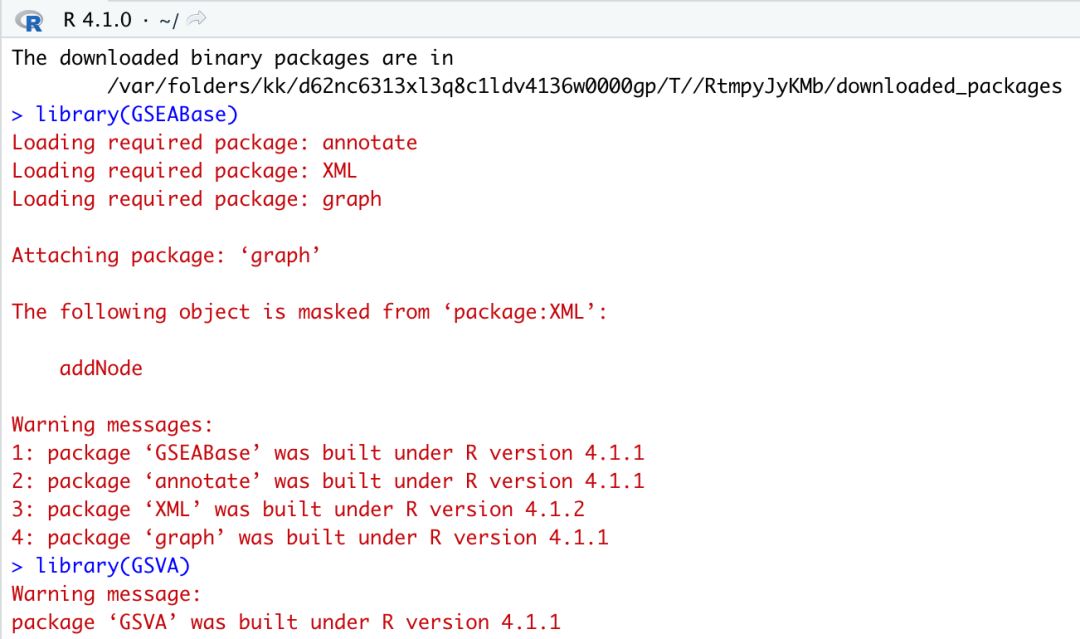Click the masked from 'package:XML' message

coord(309,312)
